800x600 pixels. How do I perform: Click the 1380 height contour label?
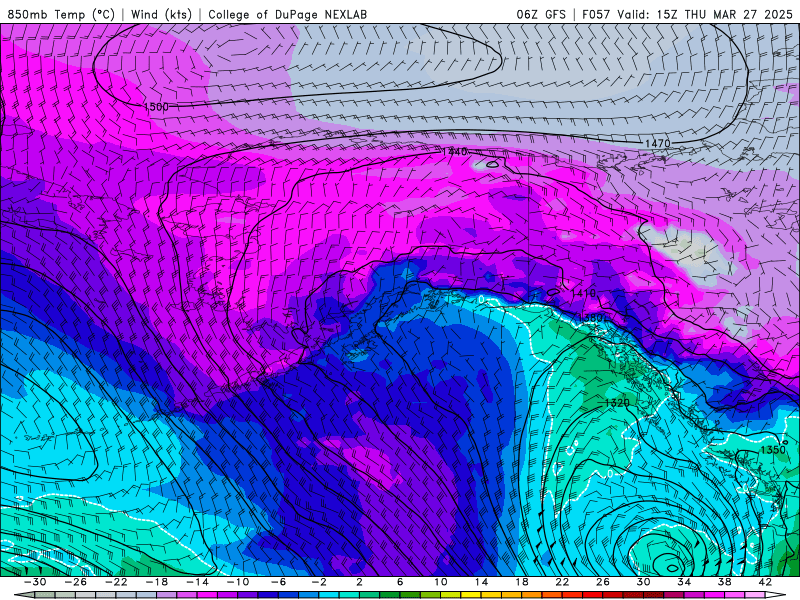(592, 317)
